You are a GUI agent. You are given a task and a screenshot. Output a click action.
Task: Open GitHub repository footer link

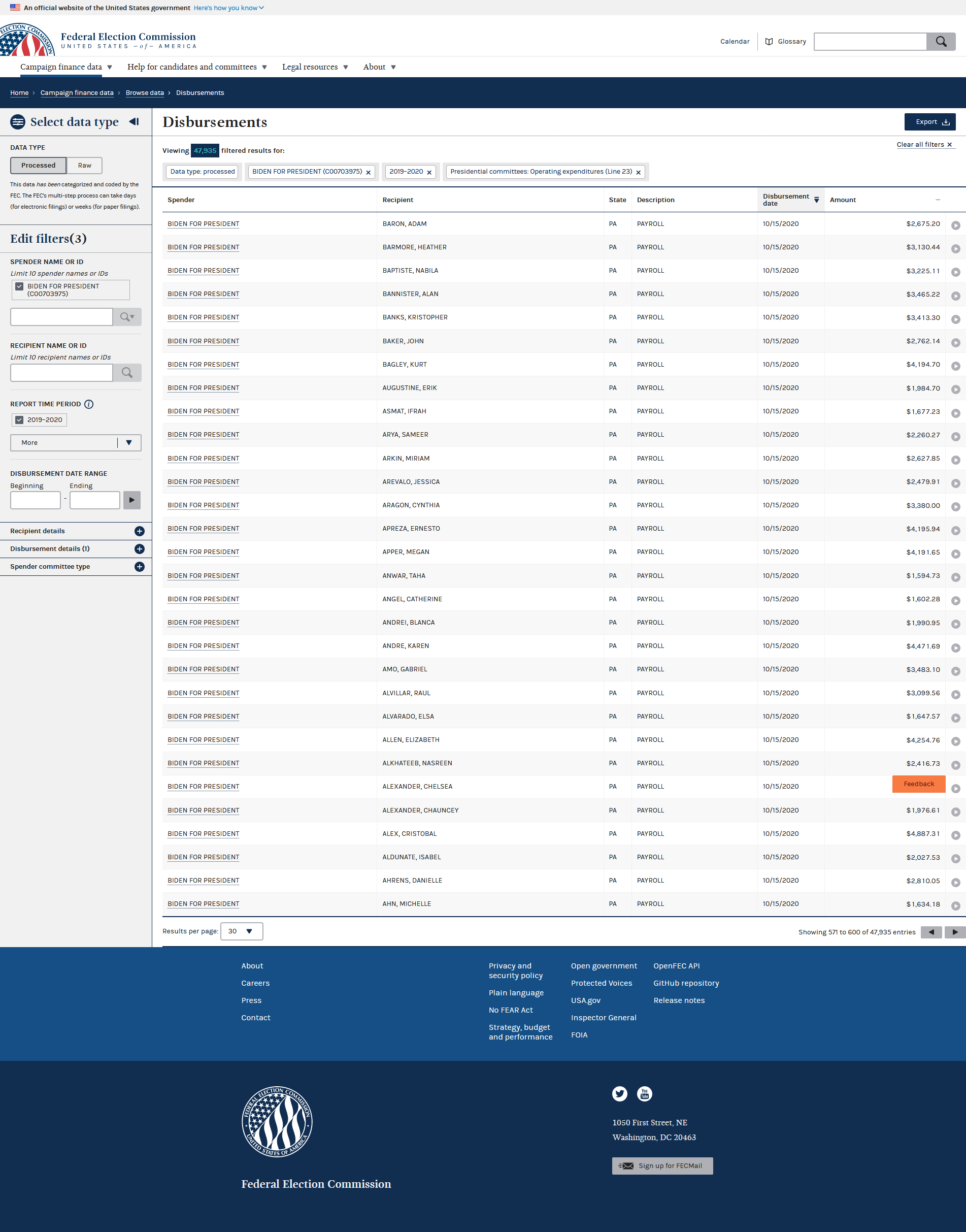click(686, 983)
